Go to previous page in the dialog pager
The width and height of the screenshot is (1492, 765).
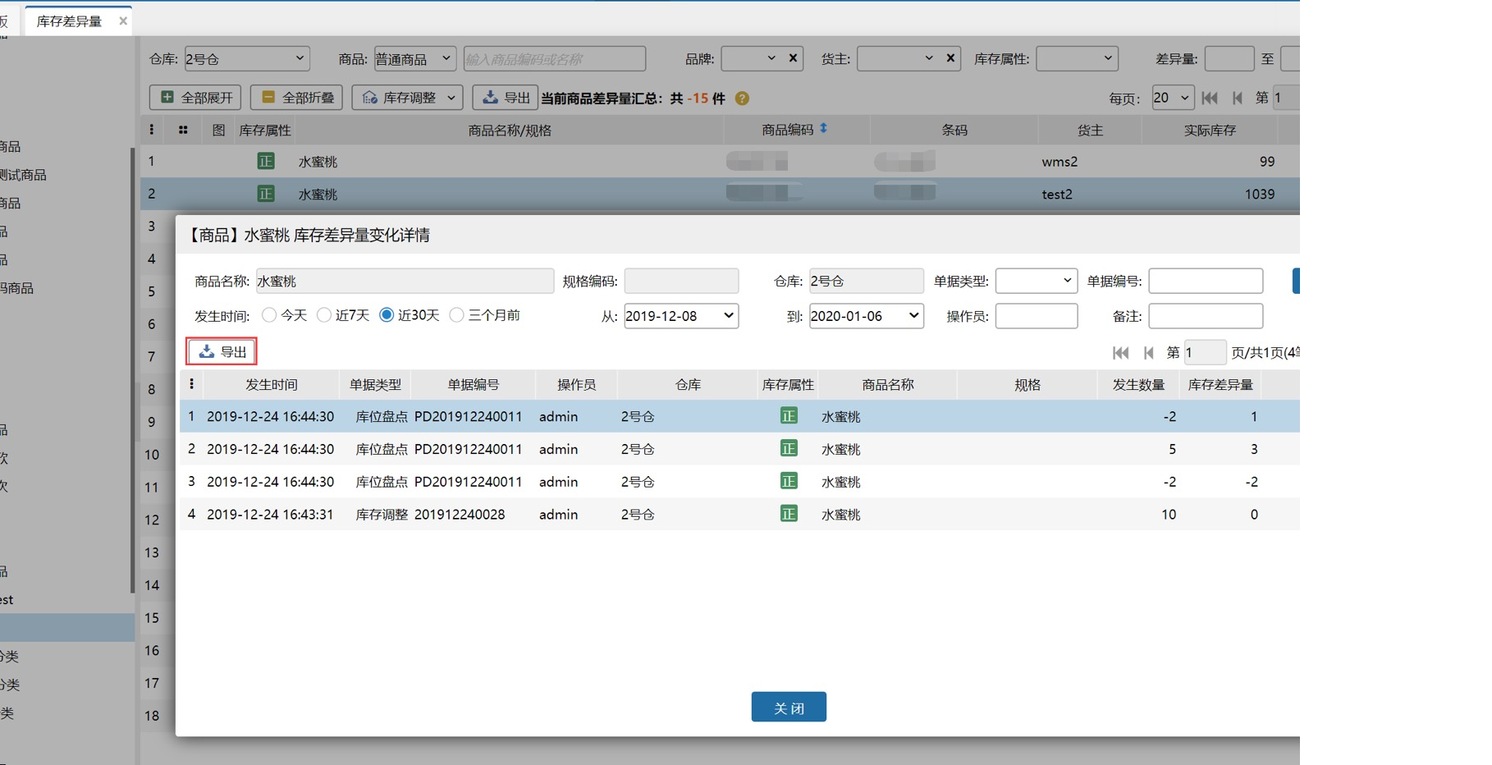tap(1149, 352)
